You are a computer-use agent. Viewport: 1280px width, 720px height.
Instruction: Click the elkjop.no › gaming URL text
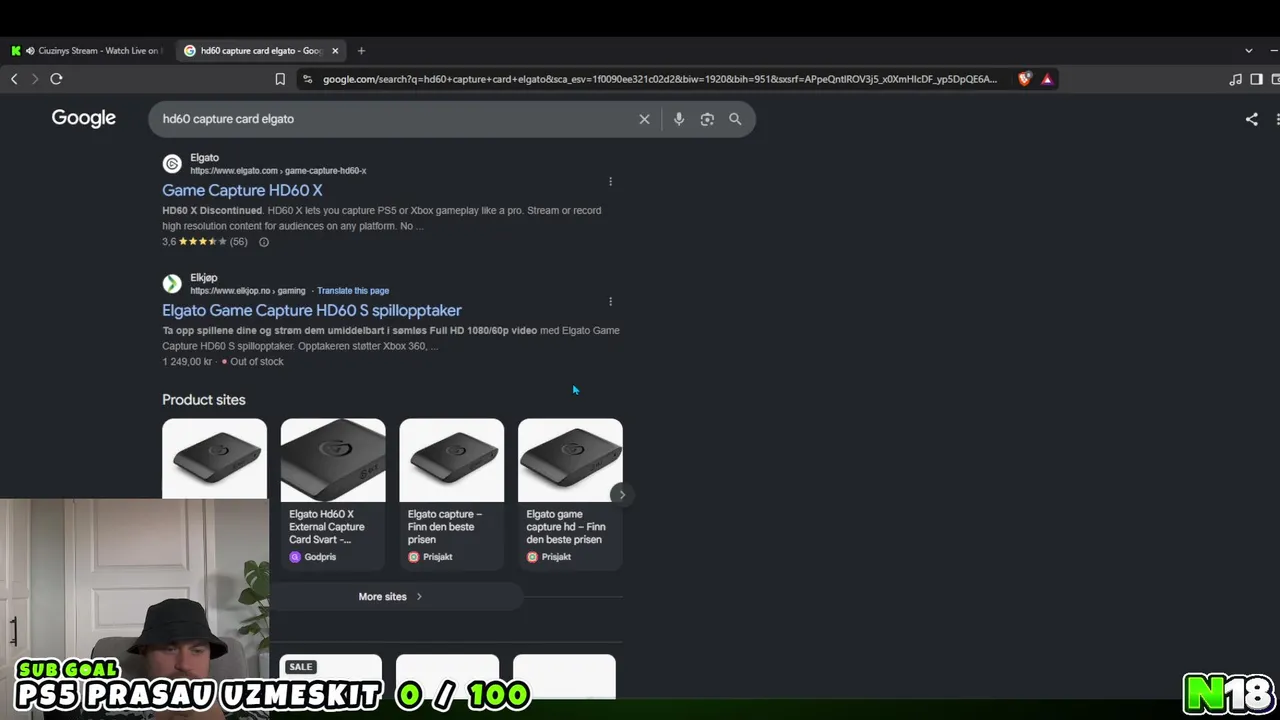click(247, 291)
